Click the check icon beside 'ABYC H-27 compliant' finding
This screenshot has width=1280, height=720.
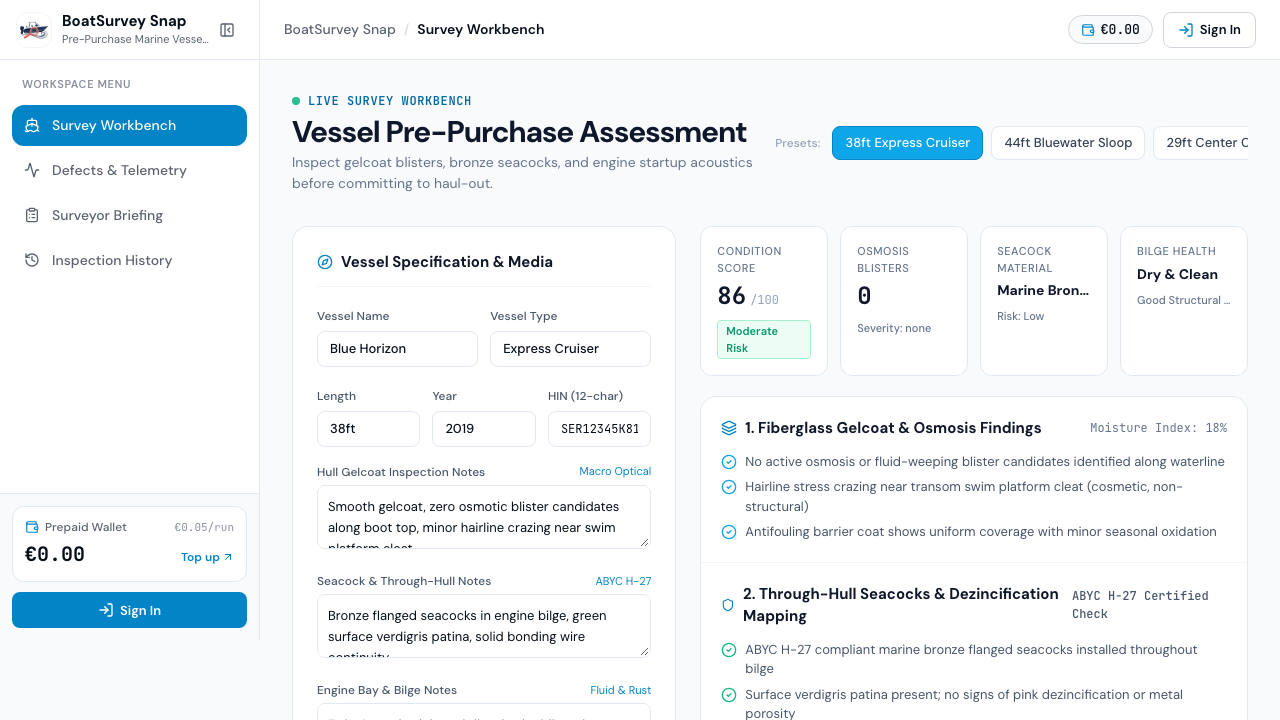click(729, 650)
